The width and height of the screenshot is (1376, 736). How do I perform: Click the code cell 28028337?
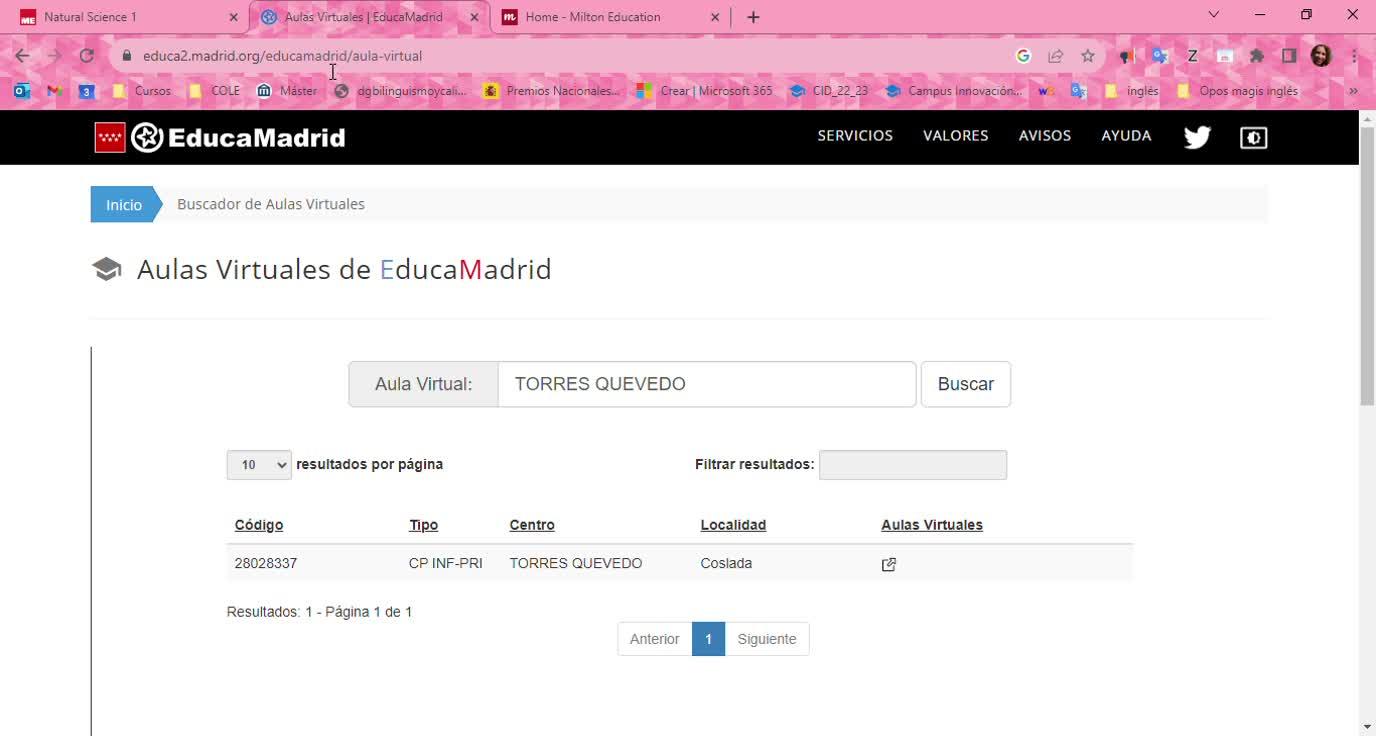[x=266, y=564]
